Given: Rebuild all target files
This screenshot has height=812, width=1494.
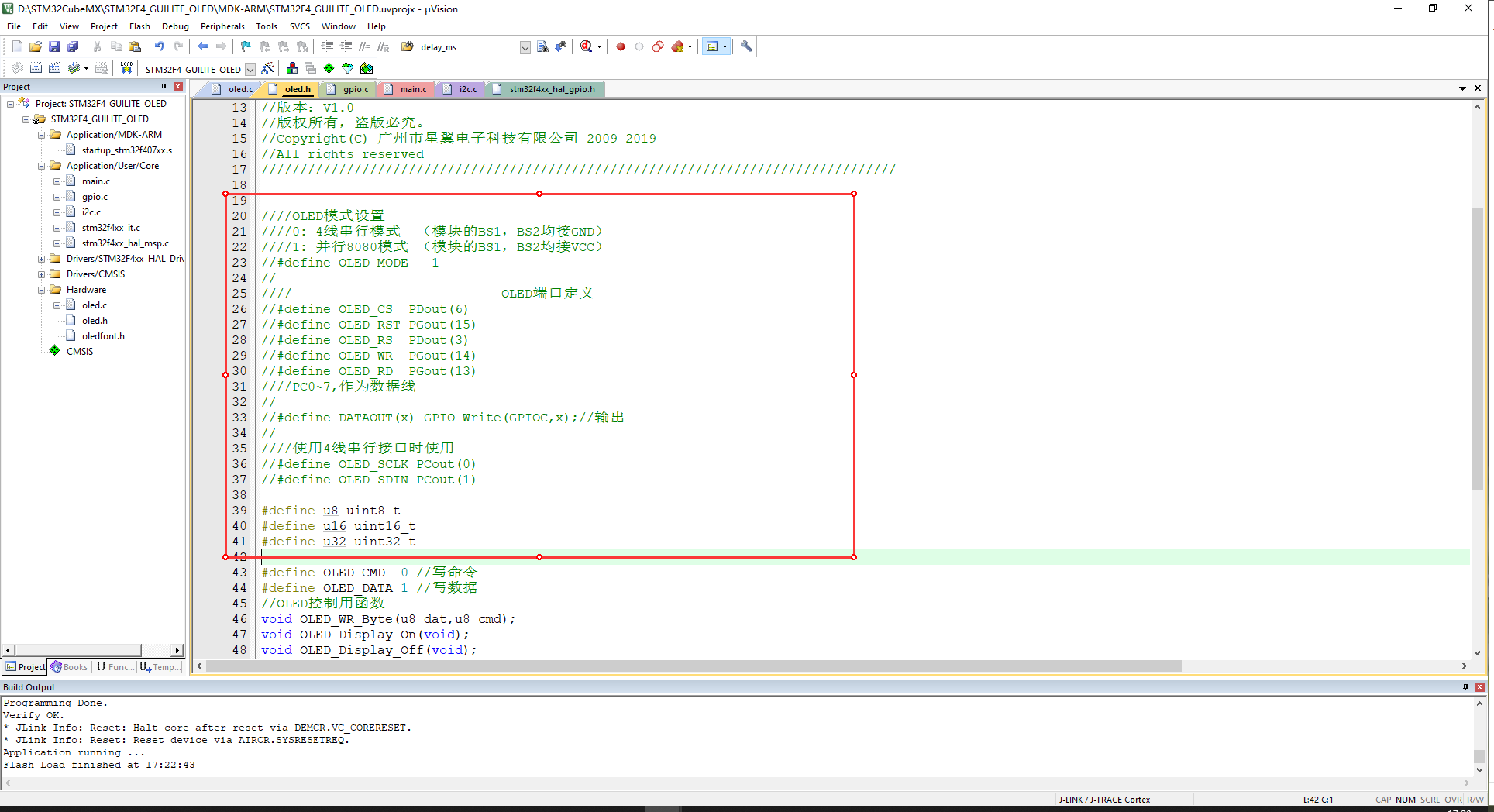Looking at the screenshot, I should click(x=54, y=68).
